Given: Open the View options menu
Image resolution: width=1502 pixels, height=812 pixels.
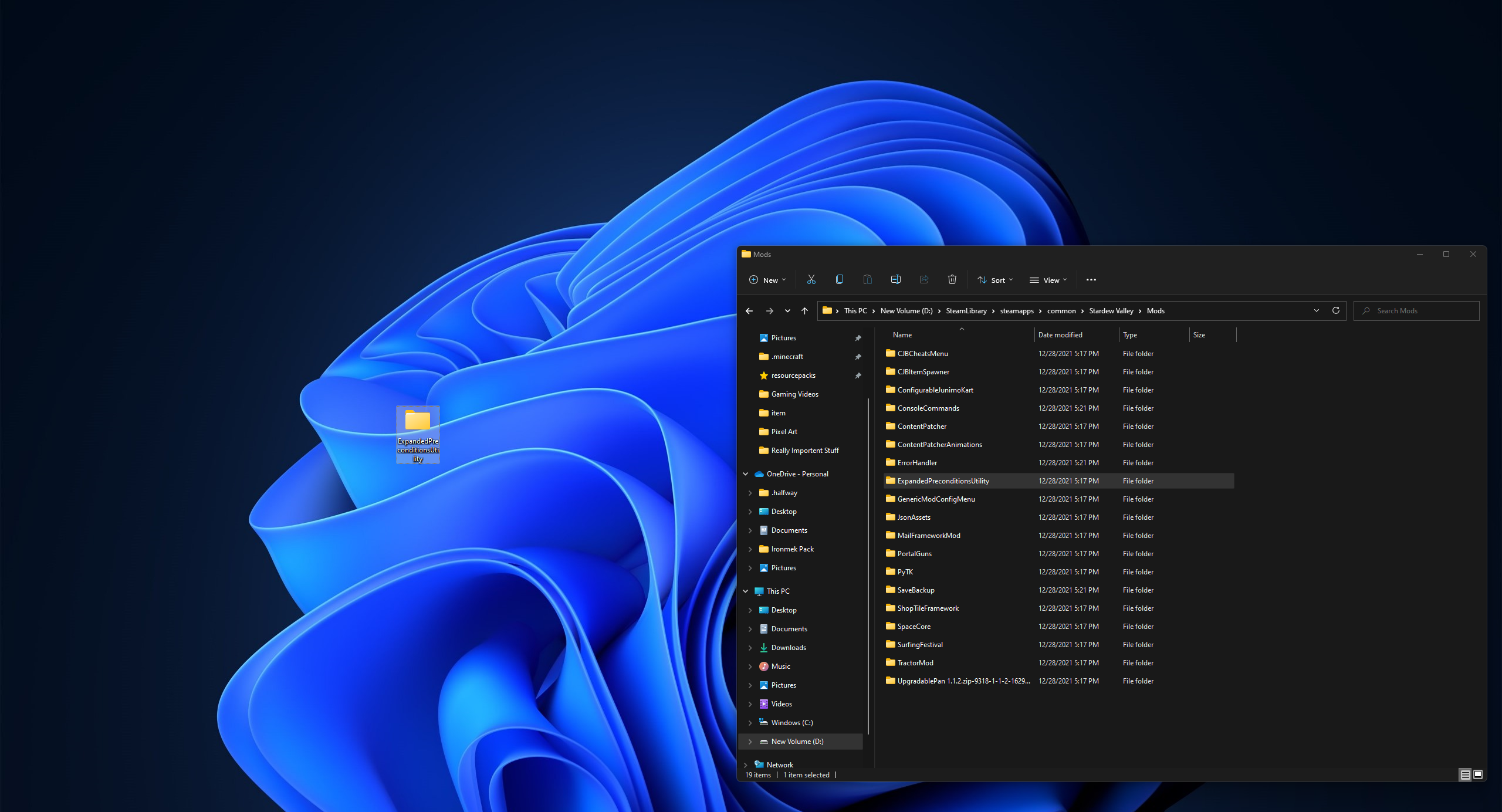Looking at the screenshot, I should [1048, 280].
